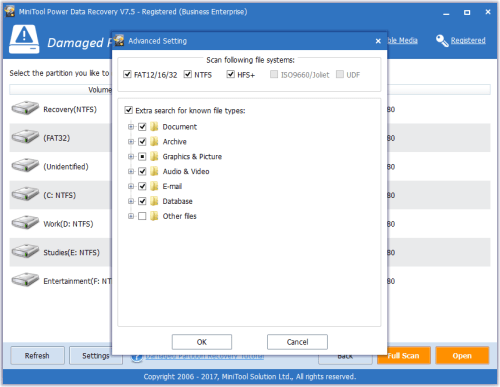Click the Database folder icon
Viewport: 500px width, 387px height.
[x=154, y=201]
